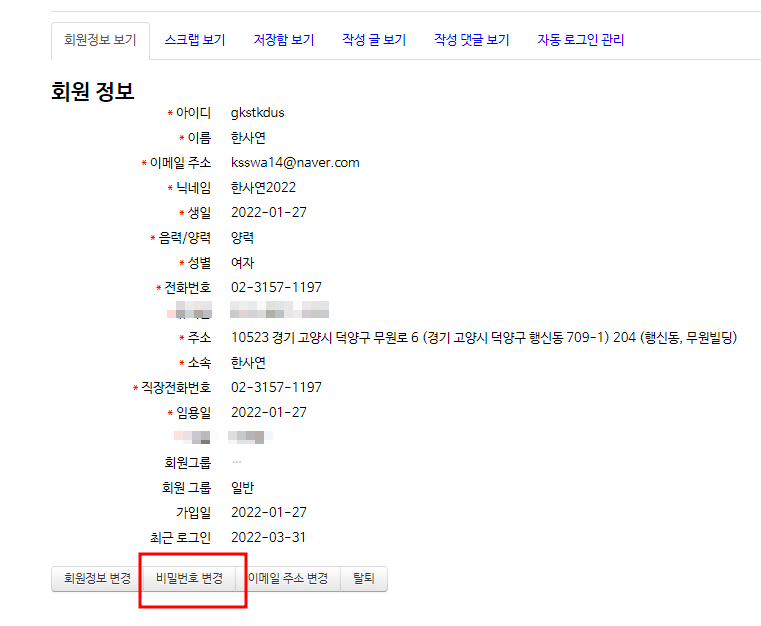Select the ID value gkstkdus
The height and width of the screenshot is (626, 761).
[x=258, y=113]
